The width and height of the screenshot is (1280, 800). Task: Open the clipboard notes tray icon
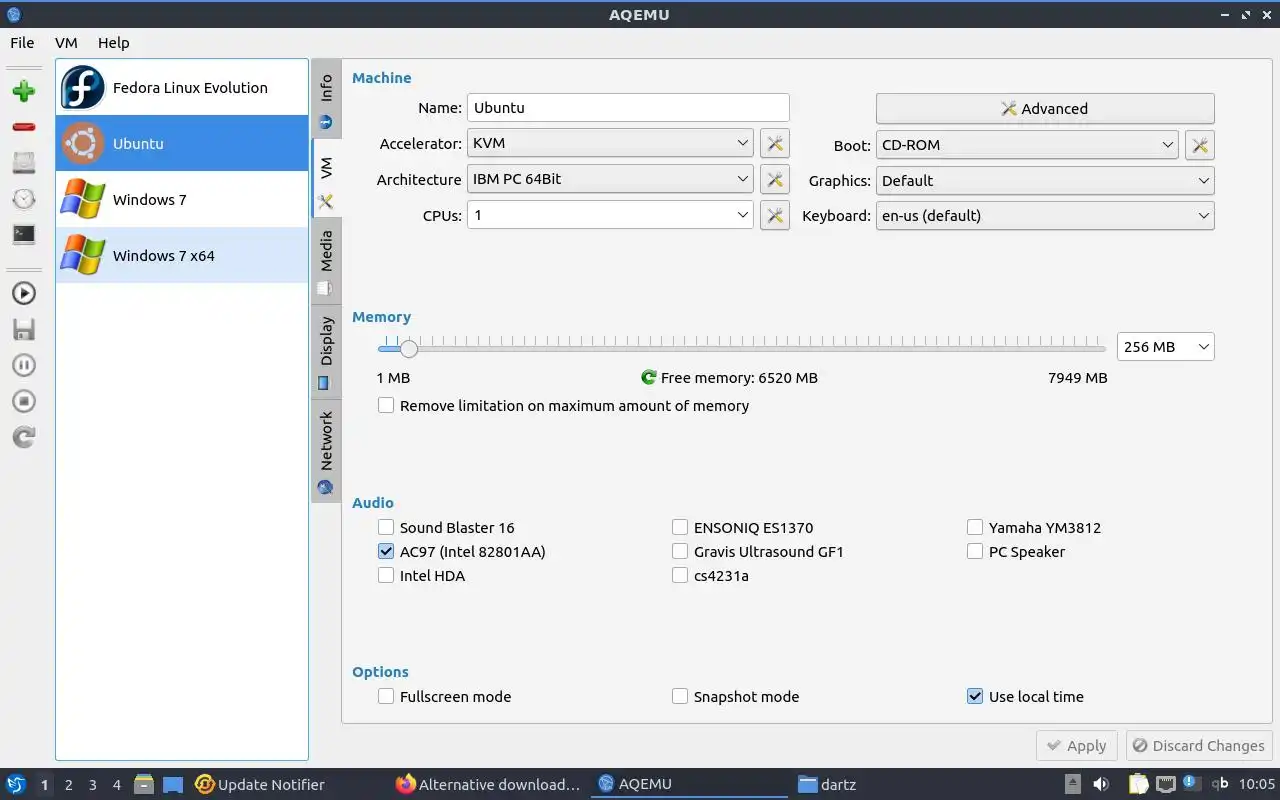(1138, 784)
